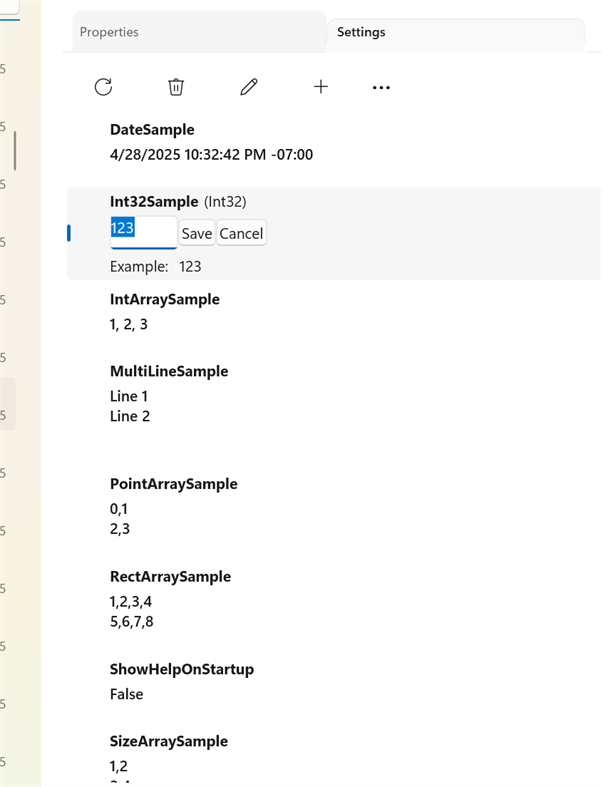The image size is (602, 787).
Task: Click the Refresh icon in the toolbar
Action: (x=103, y=87)
